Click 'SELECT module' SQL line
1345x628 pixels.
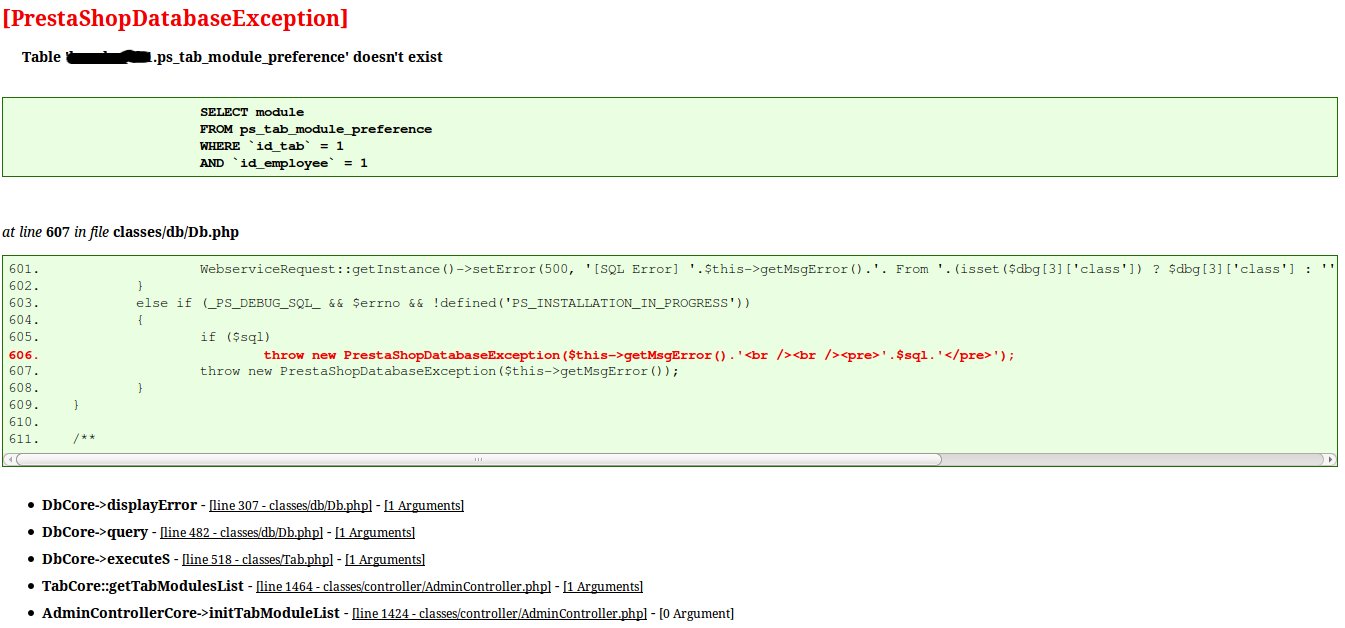(x=252, y=112)
